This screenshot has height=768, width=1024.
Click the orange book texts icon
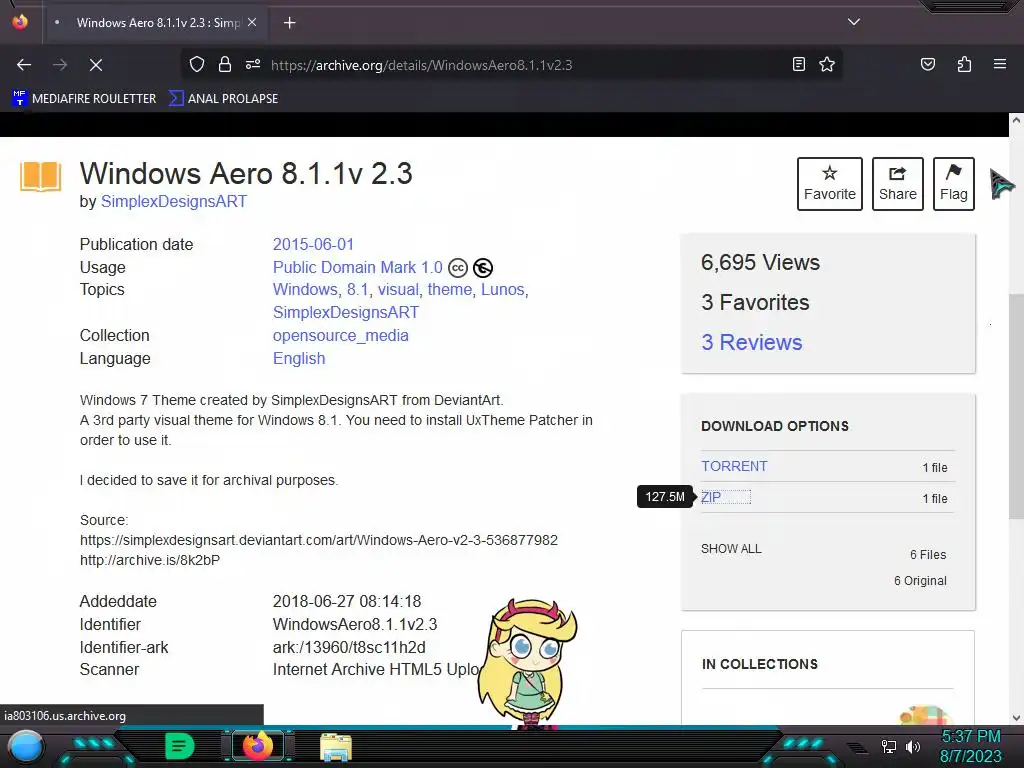click(x=40, y=176)
